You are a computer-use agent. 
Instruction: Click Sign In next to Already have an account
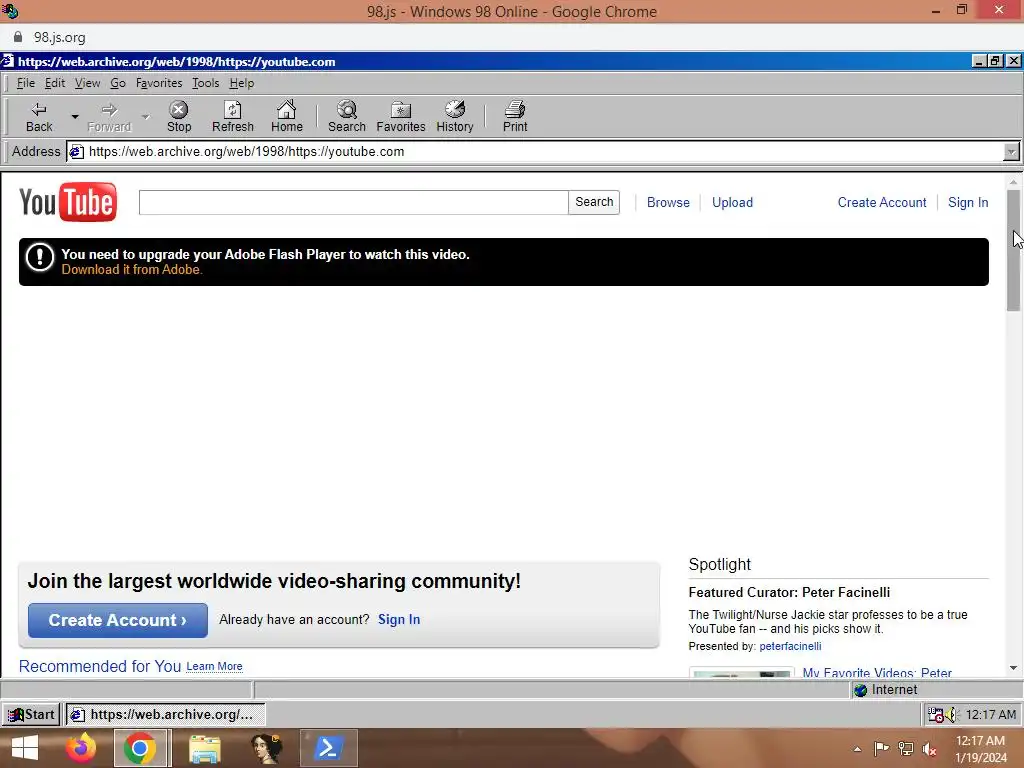pos(399,619)
